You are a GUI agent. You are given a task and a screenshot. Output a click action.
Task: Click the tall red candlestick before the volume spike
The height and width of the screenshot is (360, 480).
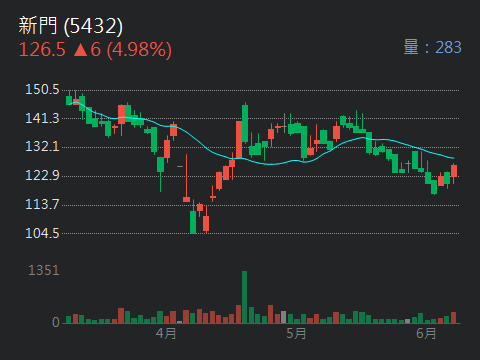[x=239, y=139]
